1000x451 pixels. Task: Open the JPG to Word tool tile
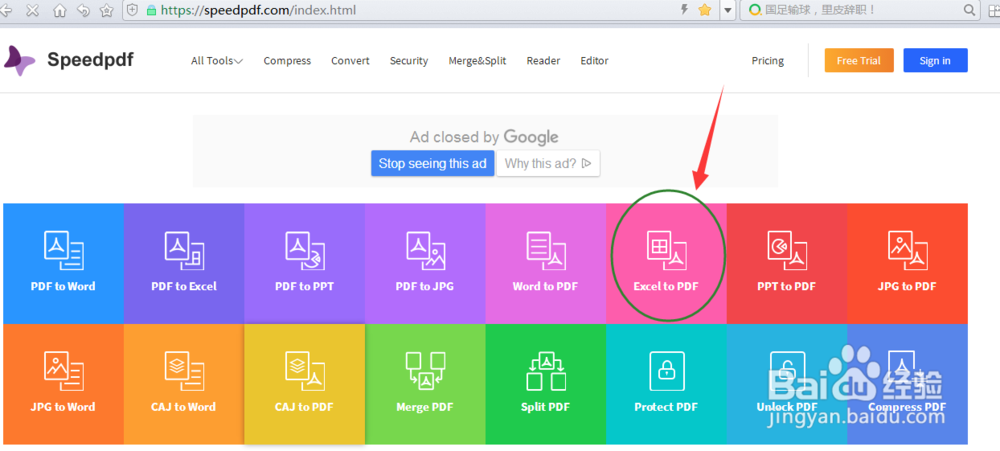pos(63,384)
